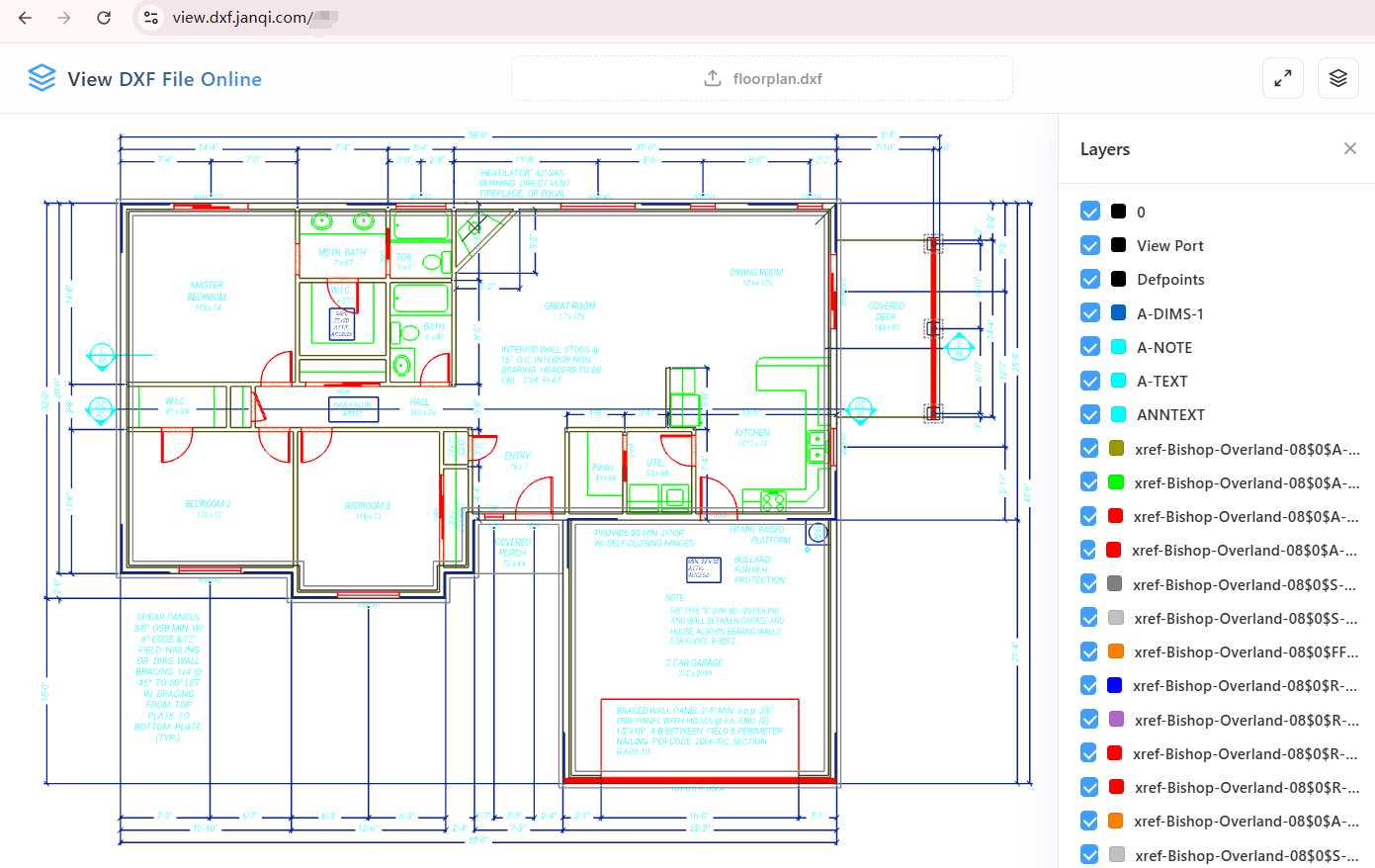The height and width of the screenshot is (868, 1375).
Task: Hide the A-NOTE layer
Action: point(1090,347)
